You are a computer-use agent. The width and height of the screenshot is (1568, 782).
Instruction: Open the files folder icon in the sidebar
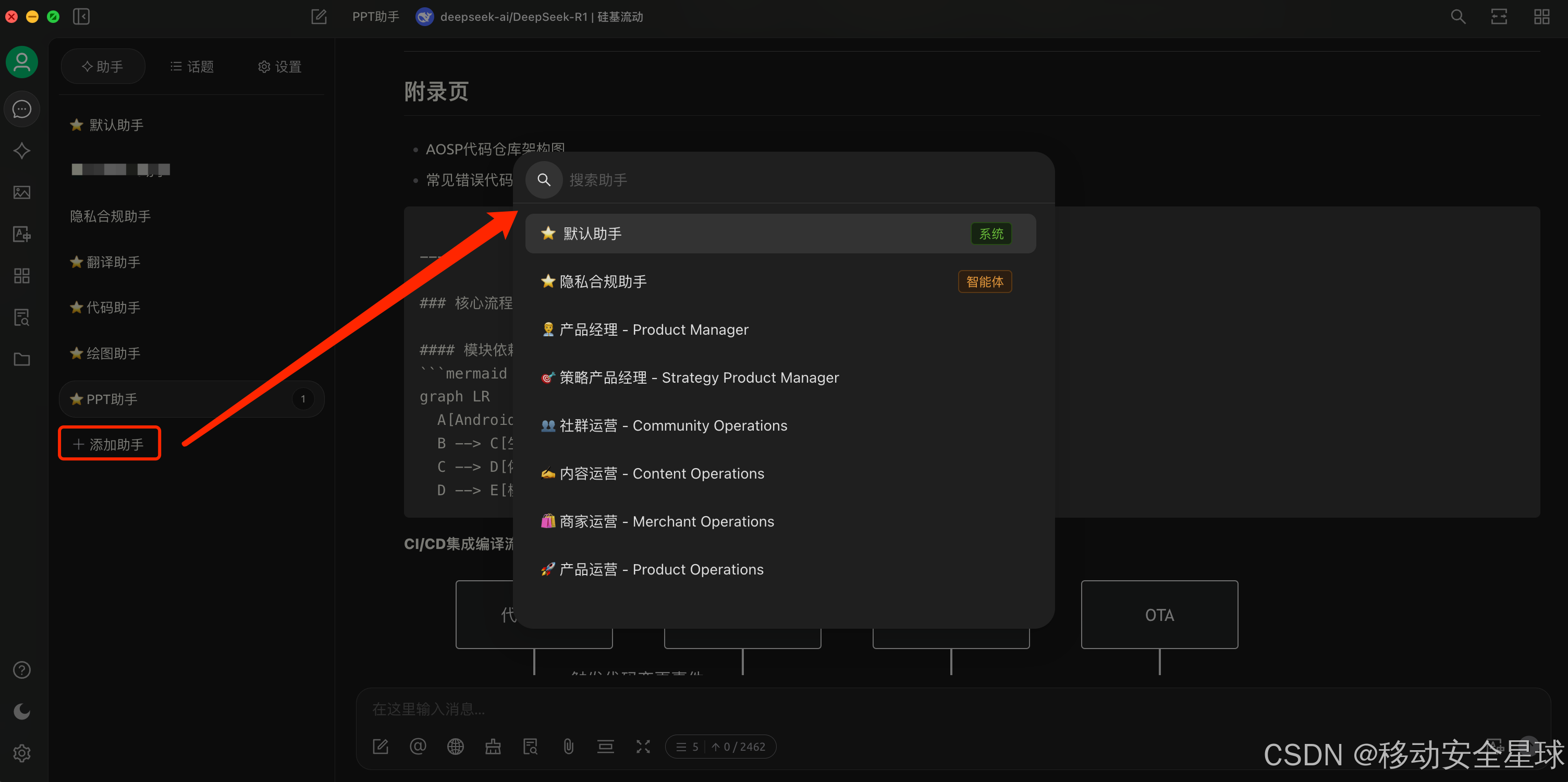click(22, 359)
